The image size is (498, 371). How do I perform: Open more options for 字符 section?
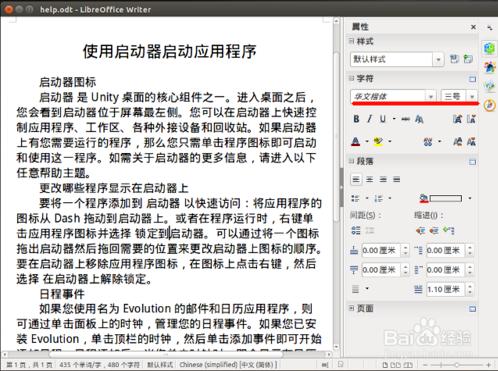(472, 79)
